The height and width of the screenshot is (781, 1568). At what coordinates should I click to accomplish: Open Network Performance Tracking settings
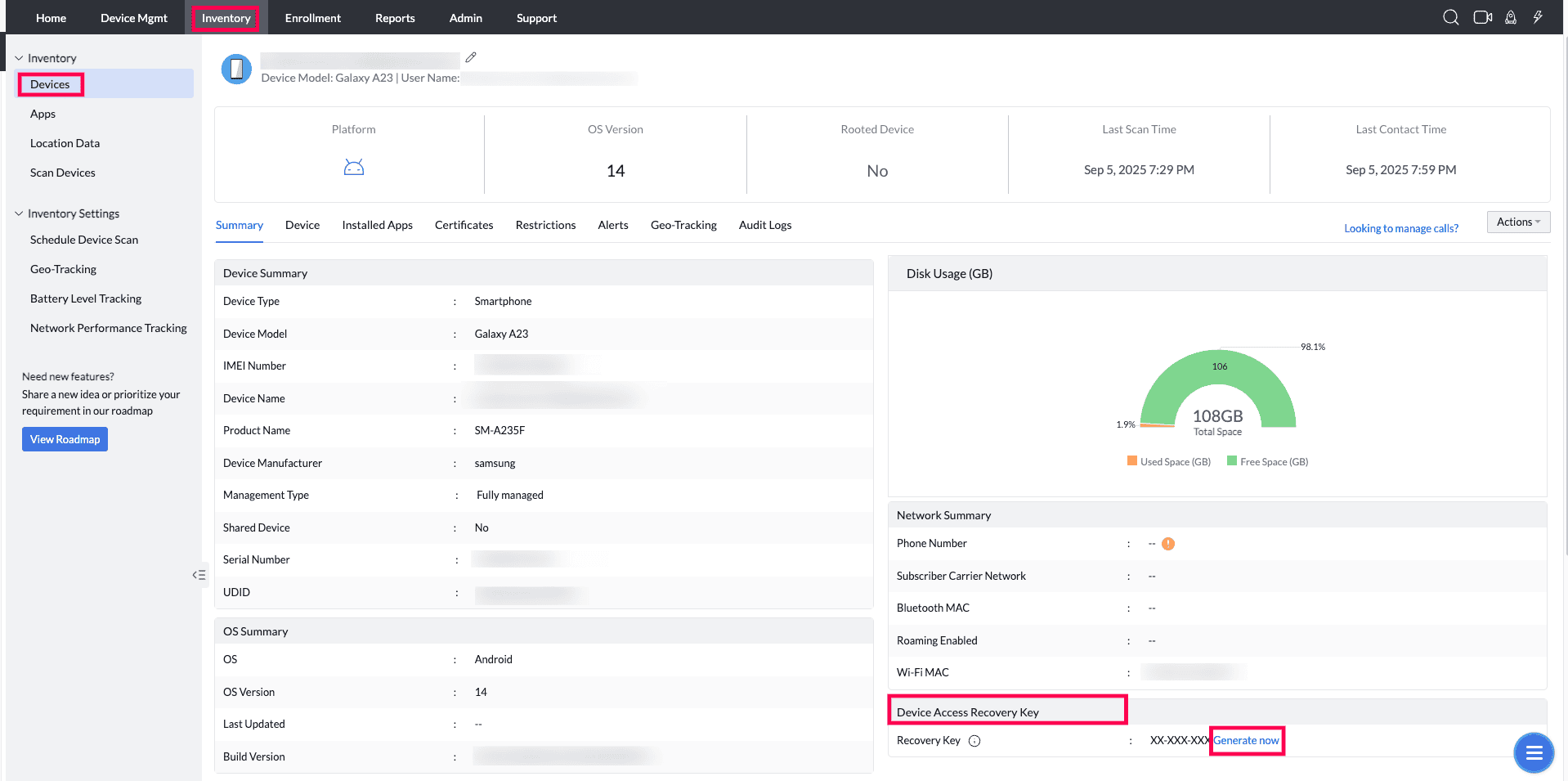pyautogui.click(x=109, y=328)
